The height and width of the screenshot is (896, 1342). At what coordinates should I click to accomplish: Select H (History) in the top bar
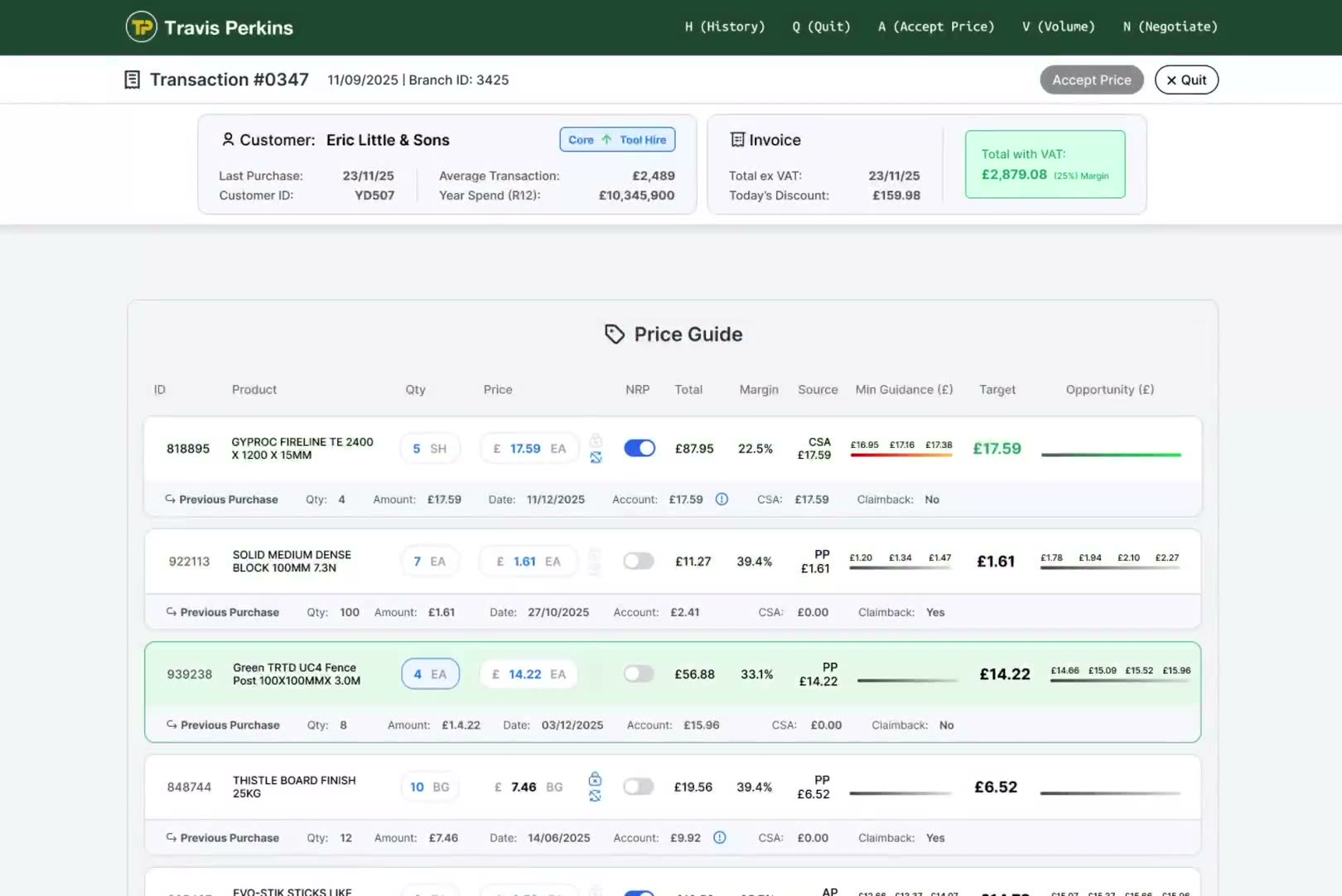(x=725, y=26)
